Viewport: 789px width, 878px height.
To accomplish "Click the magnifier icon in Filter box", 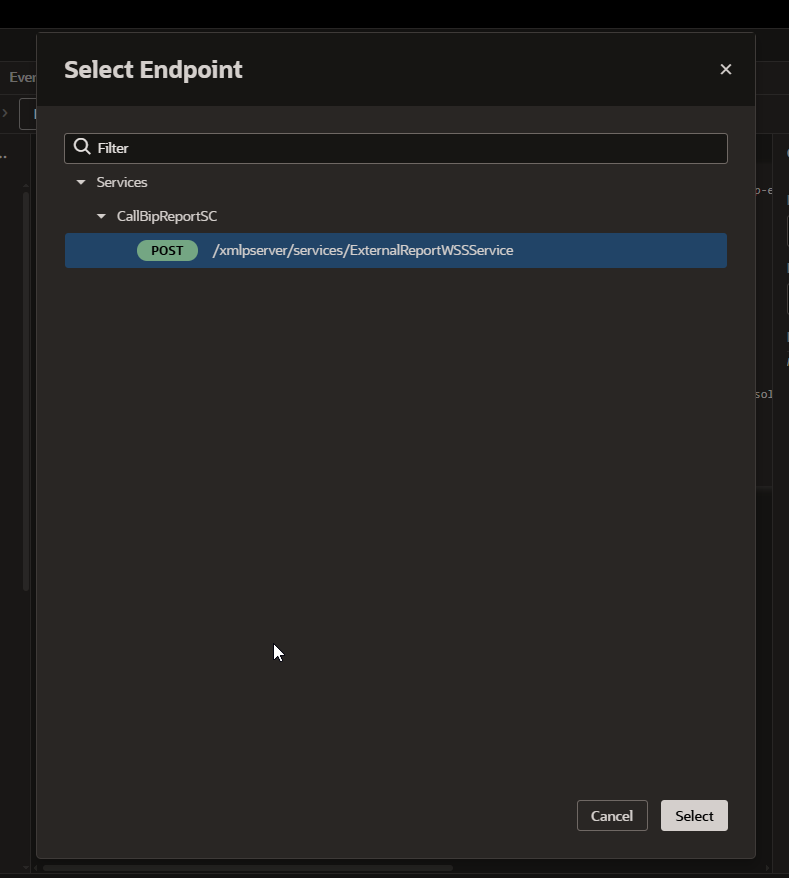I will click(x=82, y=147).
